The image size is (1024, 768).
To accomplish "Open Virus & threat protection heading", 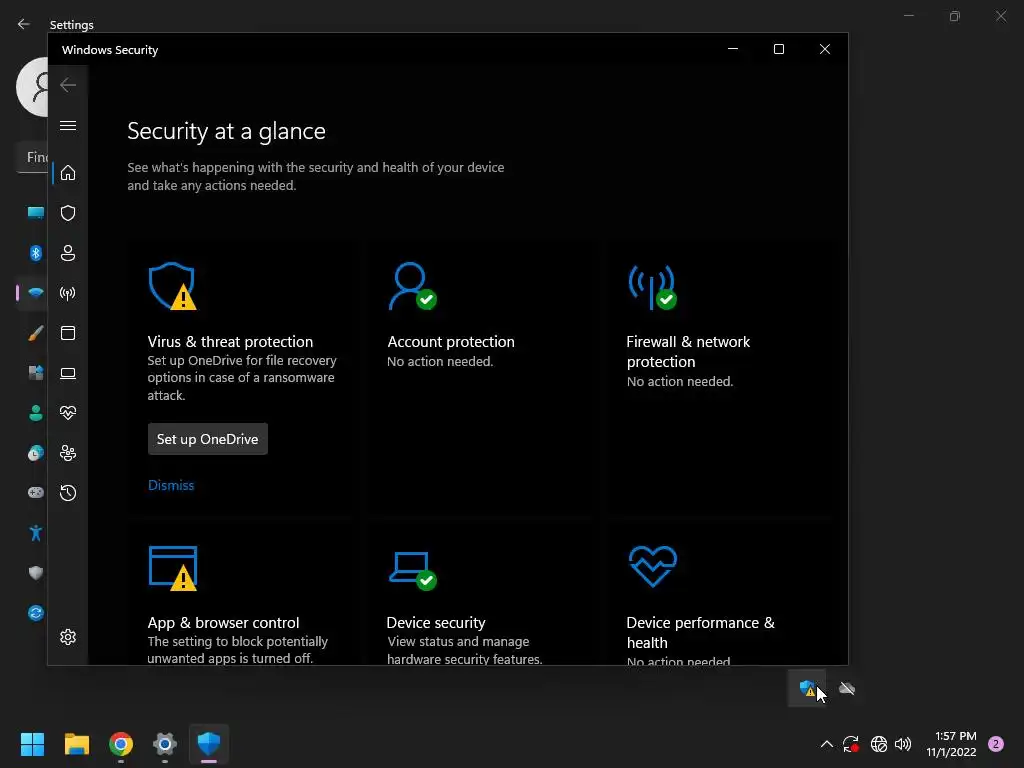I will point(230,342).
